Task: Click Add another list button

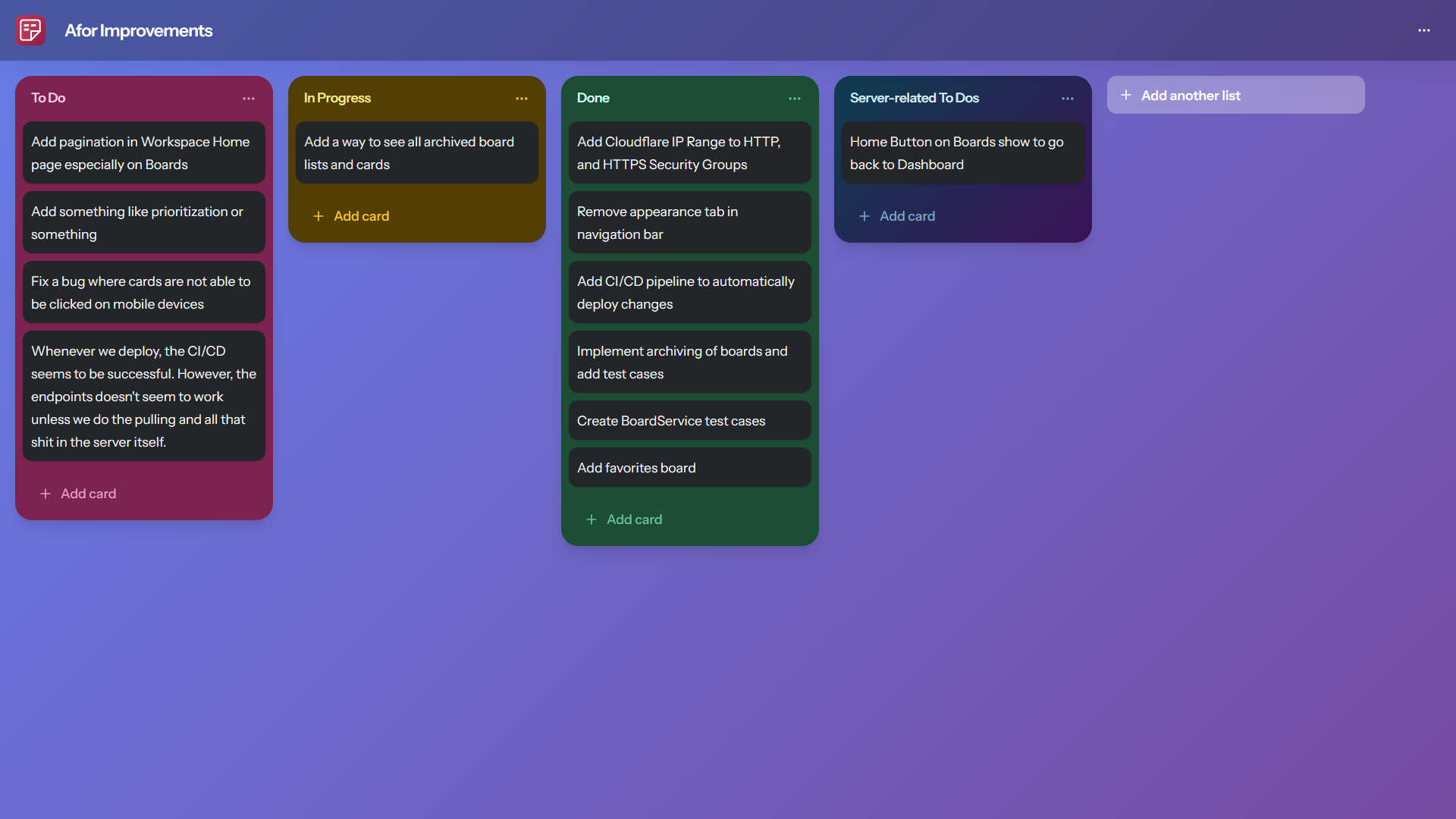Action: (x=1236, y=95)
